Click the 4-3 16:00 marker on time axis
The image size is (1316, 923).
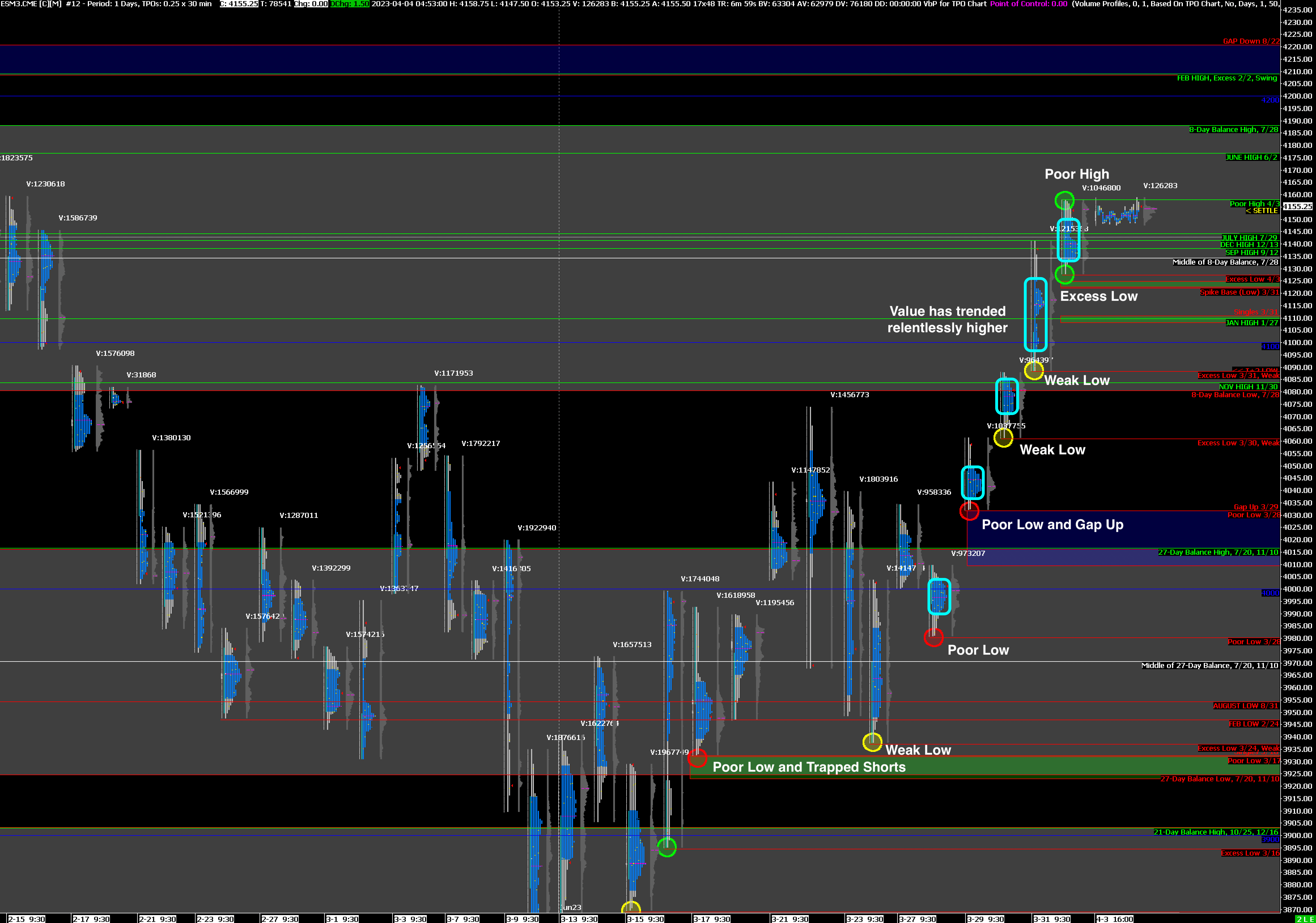point(1114,919)
